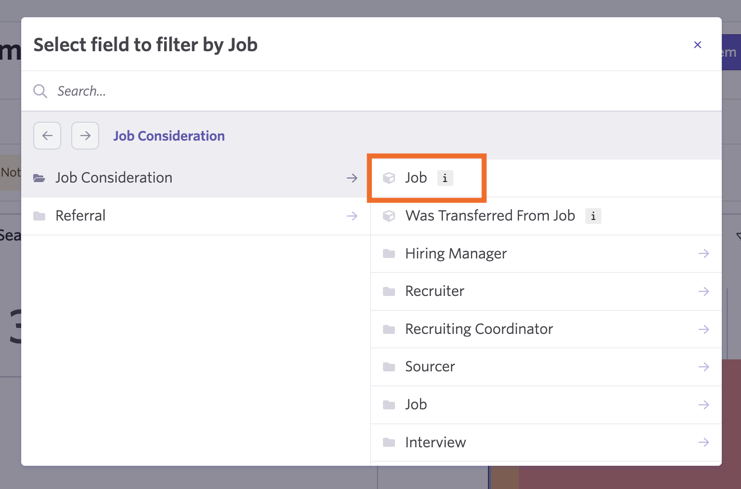Image resolution: width=741 pixels, height=489 pixels.
Task: Open the Hiring Manager folder
Action: point(546,254)
